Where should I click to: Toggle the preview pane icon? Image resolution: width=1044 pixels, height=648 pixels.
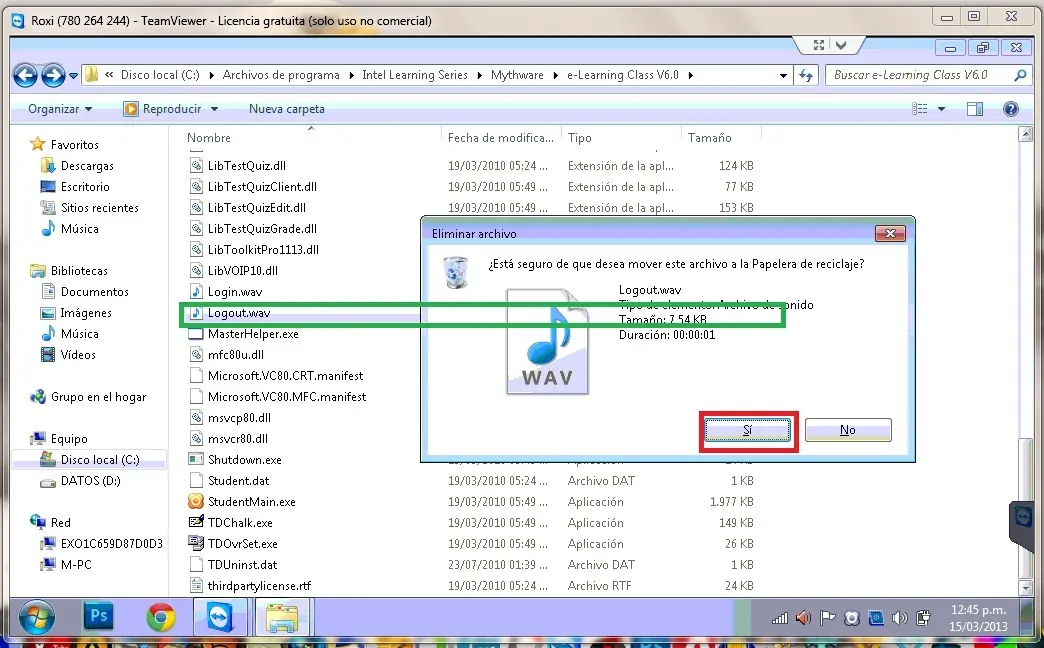[x=975, y=109]
